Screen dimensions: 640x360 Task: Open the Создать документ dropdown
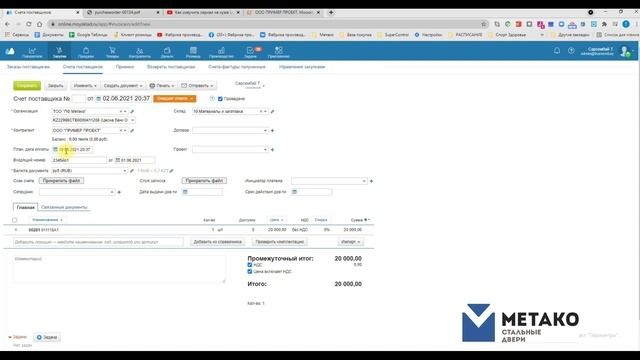pyautogui.click(x=123, y=86)
